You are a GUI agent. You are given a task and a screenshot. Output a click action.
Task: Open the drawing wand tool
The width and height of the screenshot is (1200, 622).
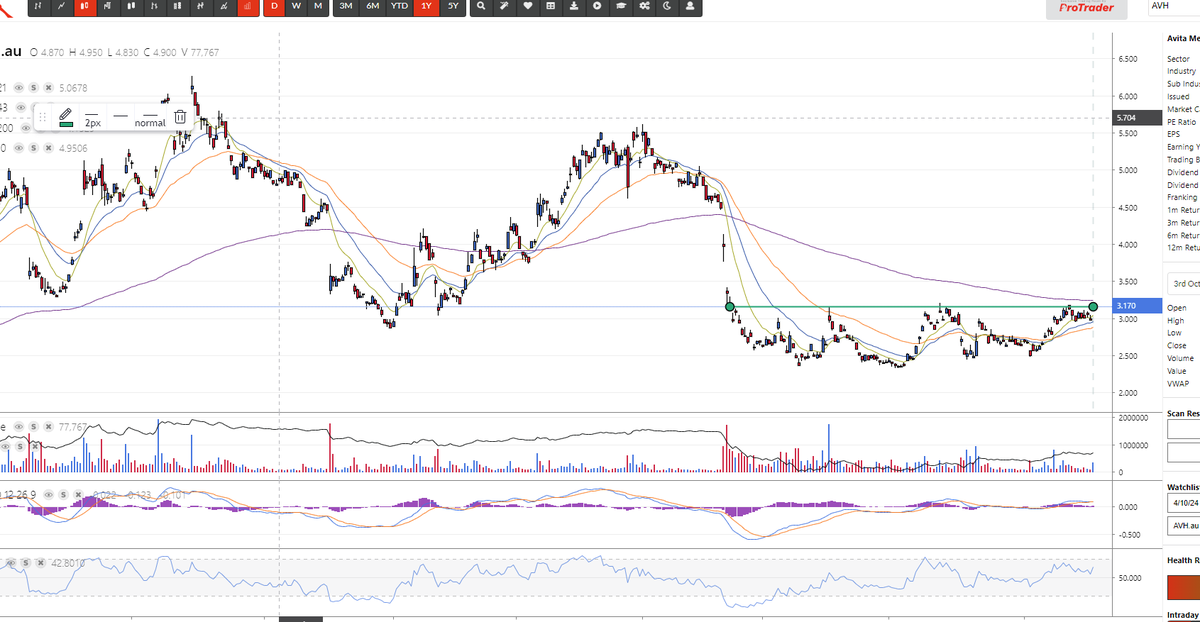(x=504, y=6)
